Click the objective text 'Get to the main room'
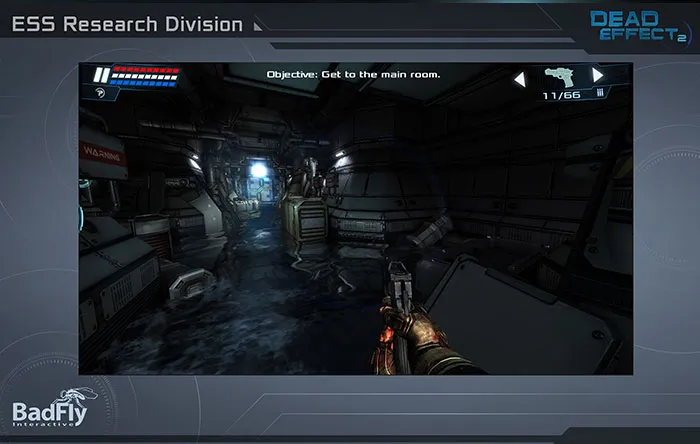700x444 pixels. 381,75
